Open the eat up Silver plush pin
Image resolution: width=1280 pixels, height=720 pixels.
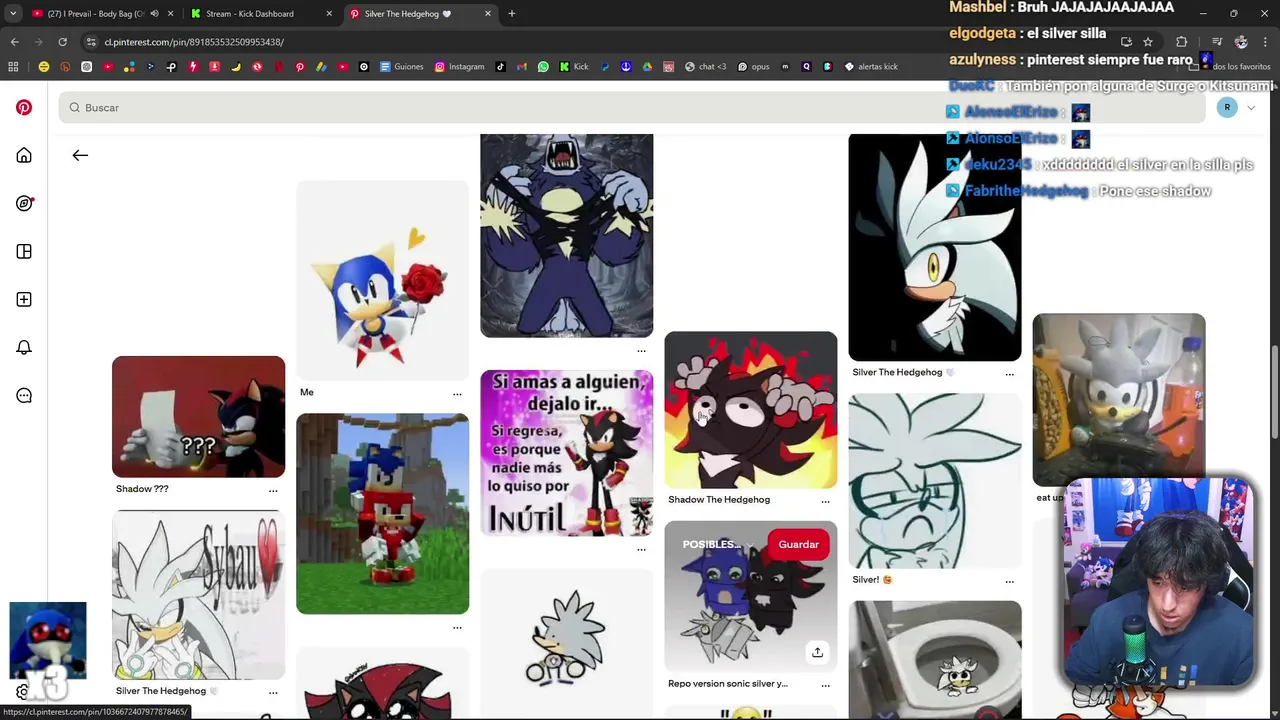(x=1118, y=400)
